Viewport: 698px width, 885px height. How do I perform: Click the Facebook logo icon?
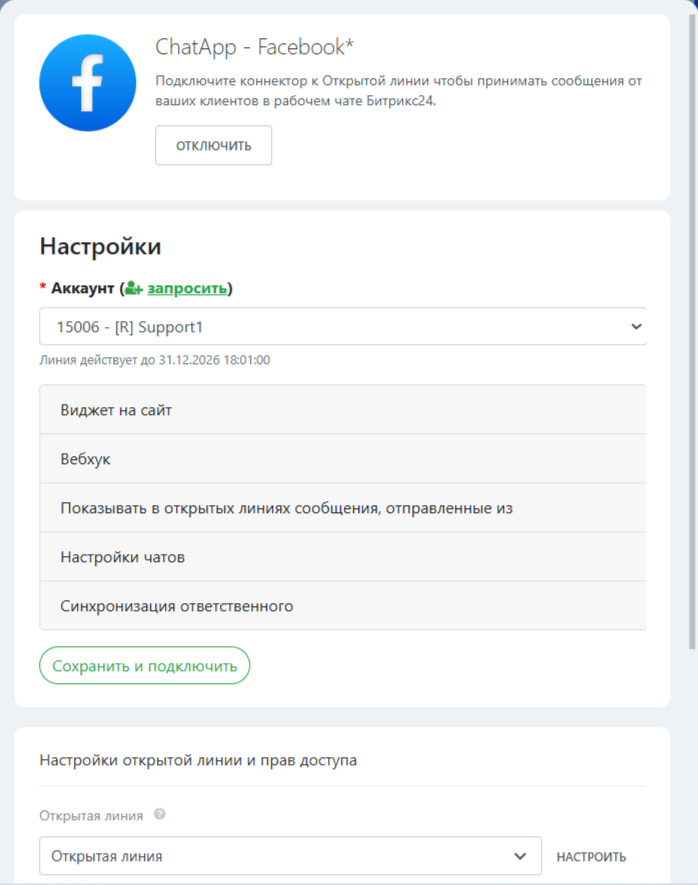pos(87,83)
